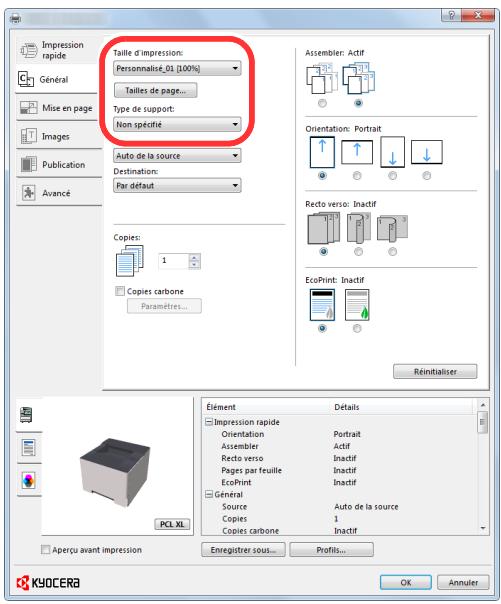Click the printer preview image
Image resolution: width=501 pixels, height=604 pixels.
coord(115,472)
